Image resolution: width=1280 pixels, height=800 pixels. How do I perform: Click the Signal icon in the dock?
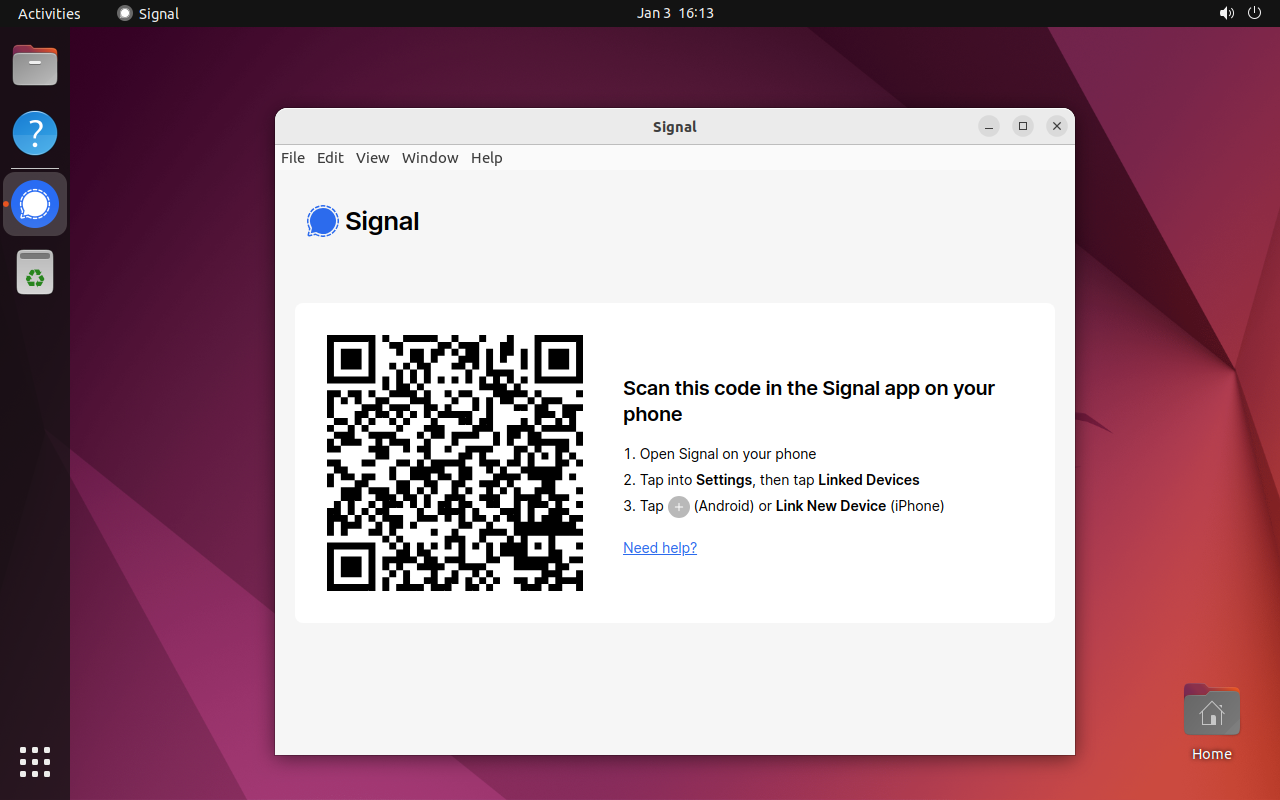[35, 204]
